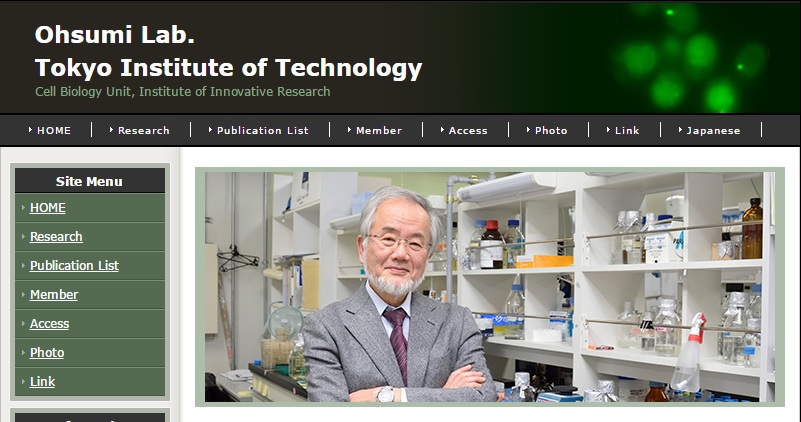801x422 pixels.
Task: Switch to Japanese in top navigation bar
Action: [x=713, y=130]
